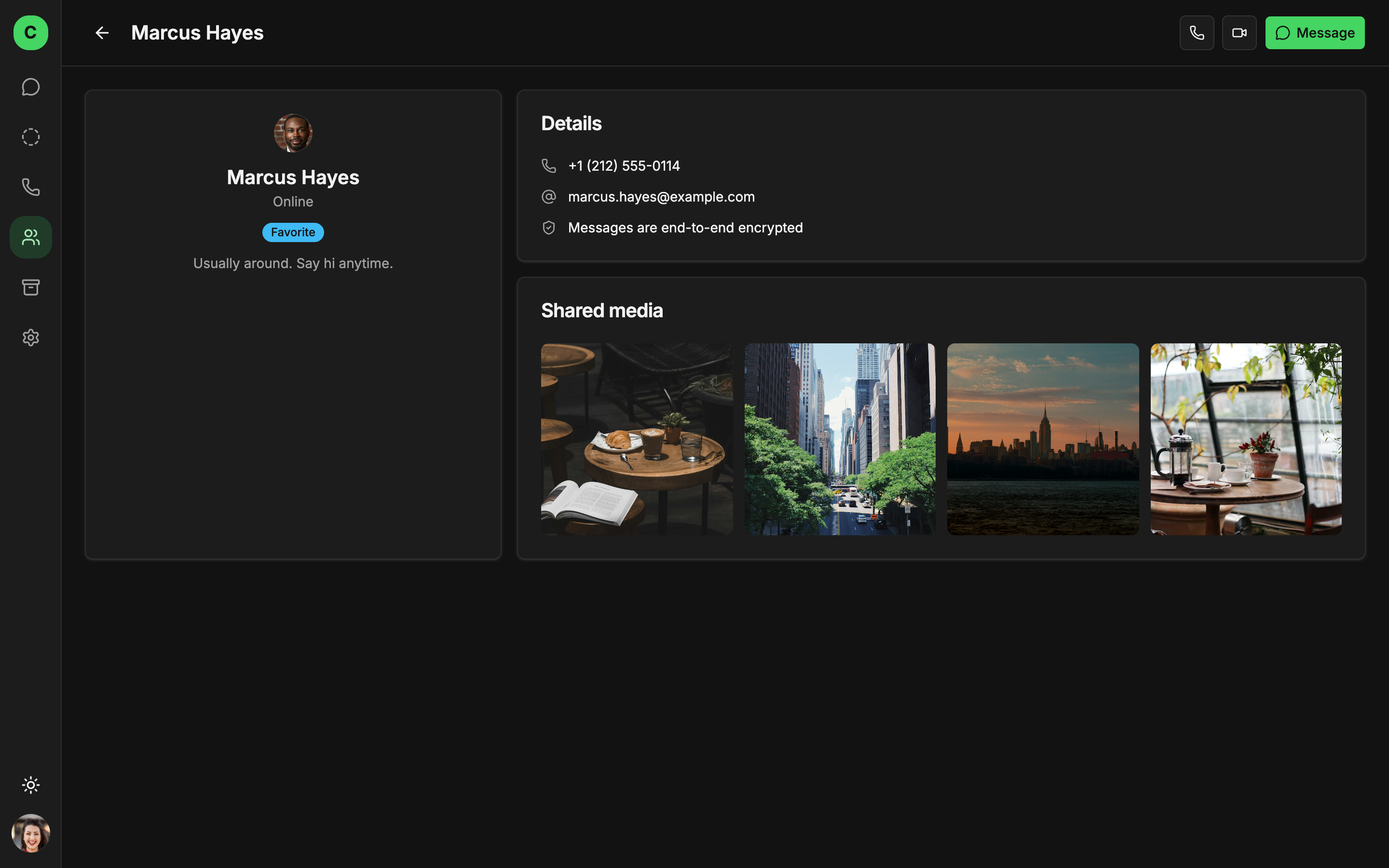This screenshot has height=868, width=1389.
Task: Click the green Message button
Action: point(1315,33)
